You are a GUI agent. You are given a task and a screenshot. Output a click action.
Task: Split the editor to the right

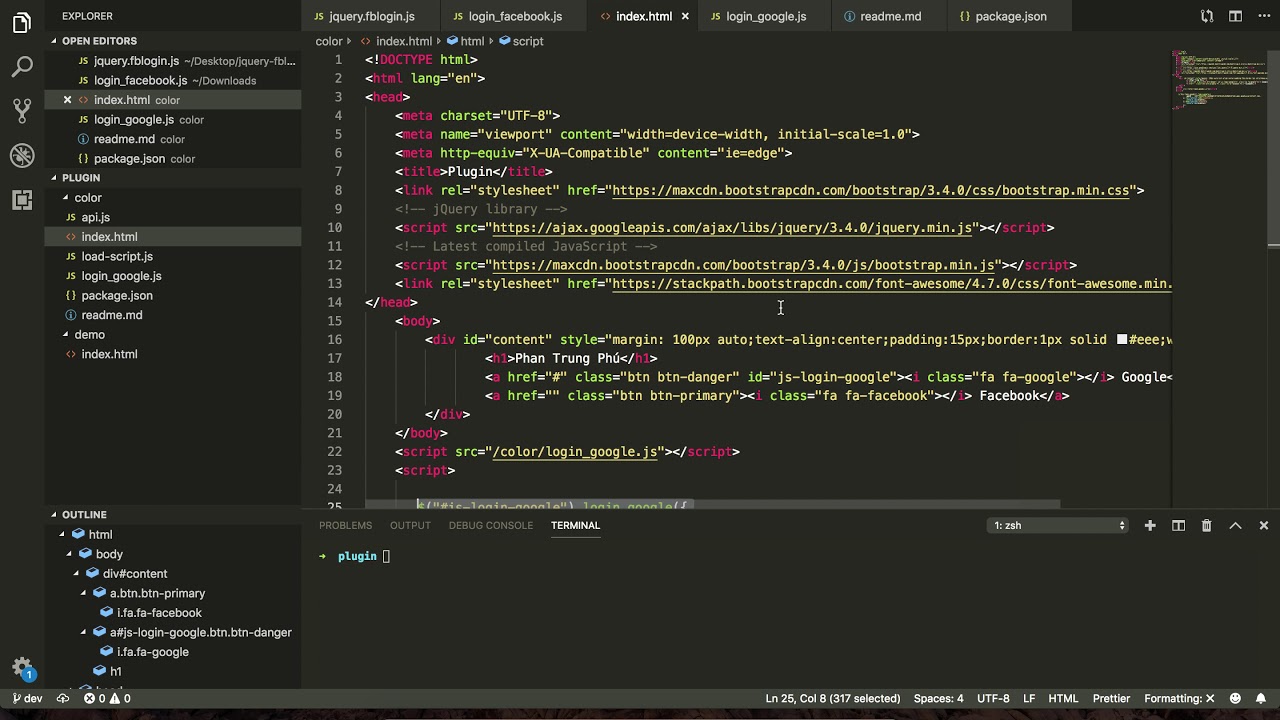point(1236,16)
